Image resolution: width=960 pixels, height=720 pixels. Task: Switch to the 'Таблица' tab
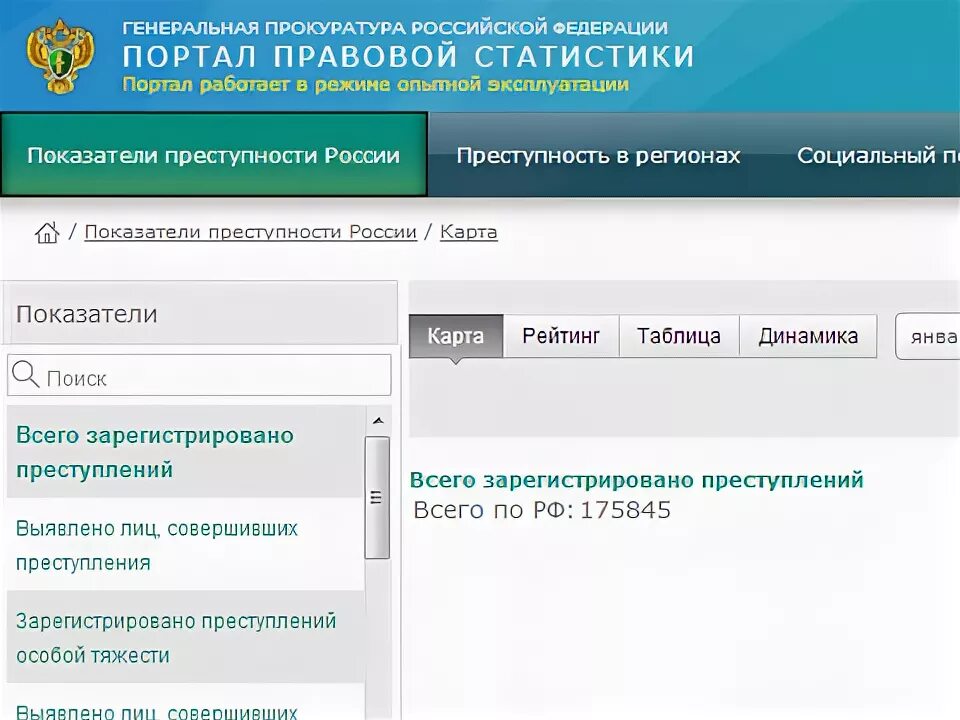coord(679,336)
